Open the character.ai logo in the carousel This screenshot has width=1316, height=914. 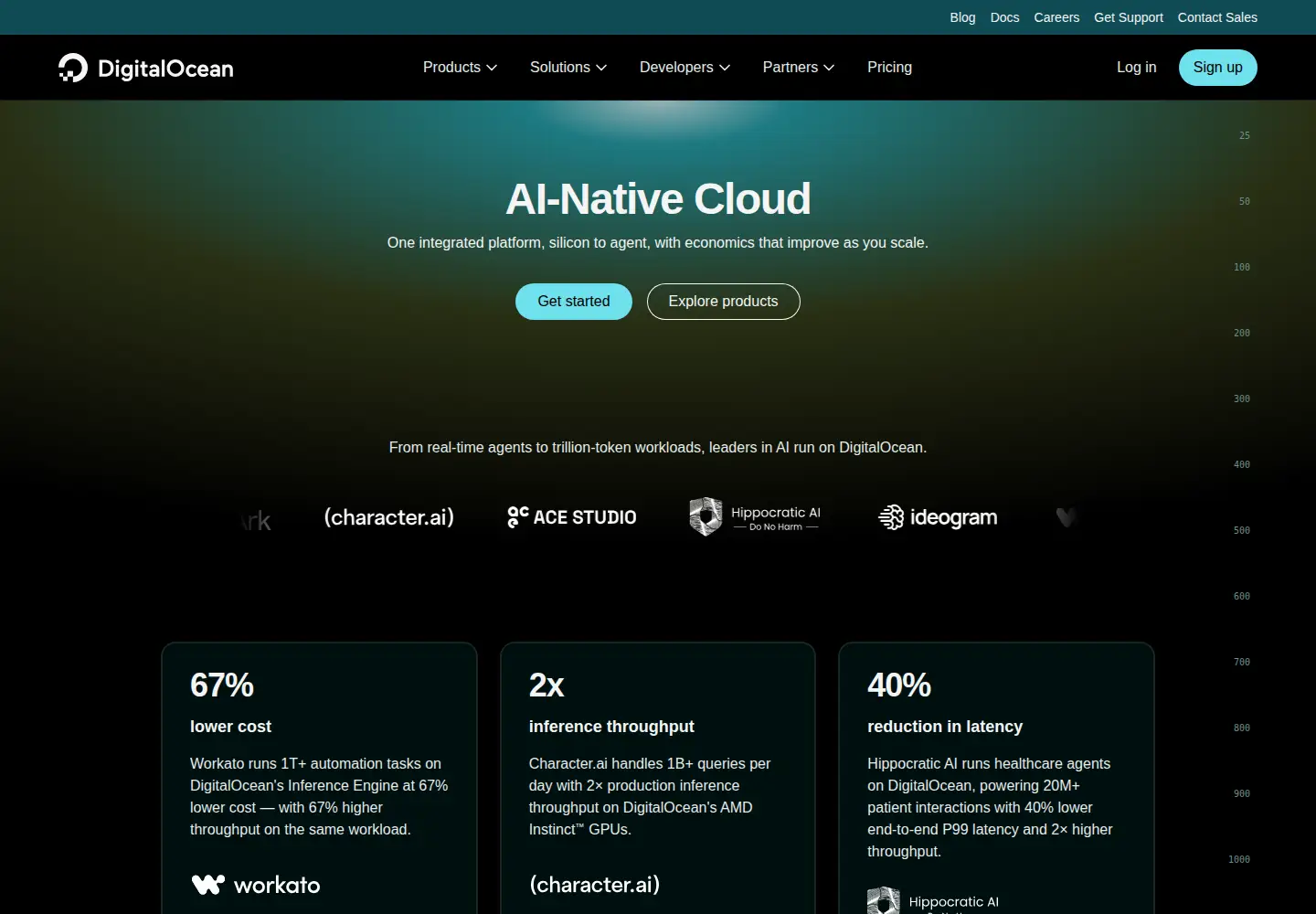click(x=389, y=517)
